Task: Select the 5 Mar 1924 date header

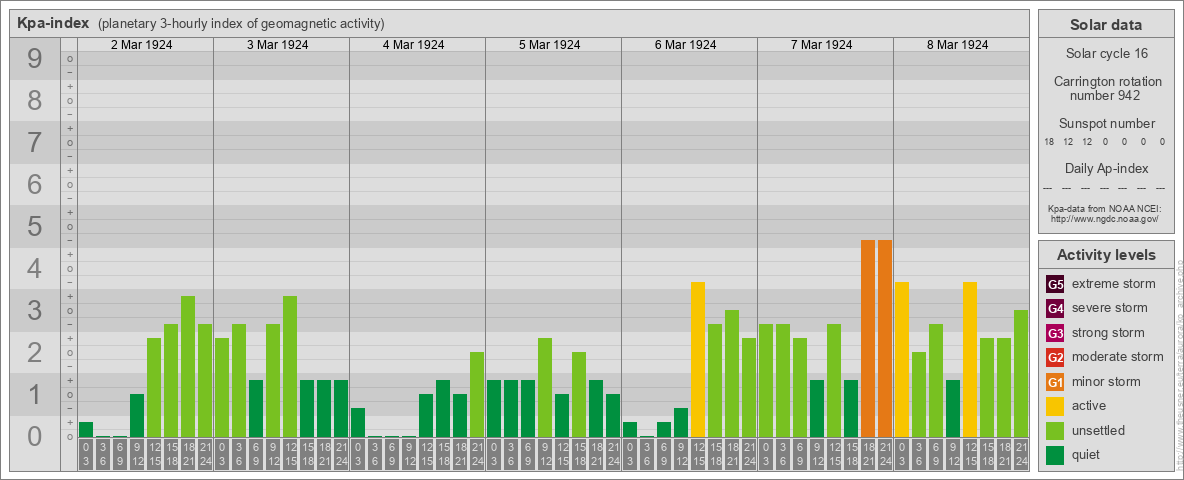Action: pos(553,45)
